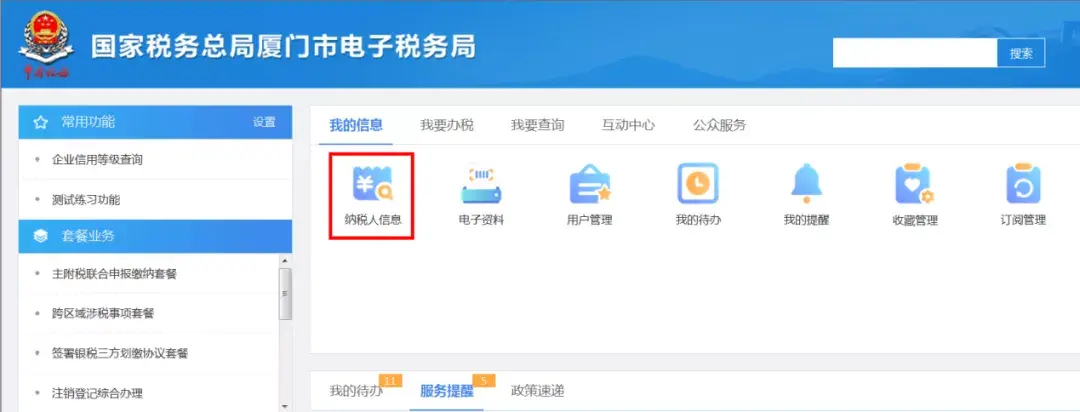Click the 设置 link in 常用功能

pyautogui.click(x=264, y=123)
